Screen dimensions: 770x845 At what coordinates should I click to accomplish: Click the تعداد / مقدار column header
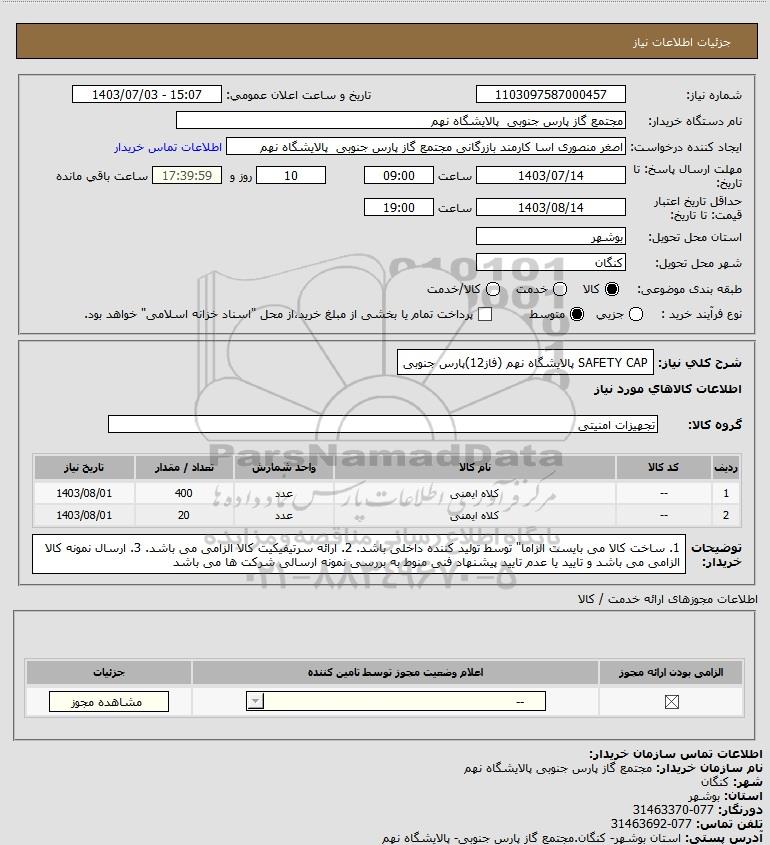point(184,467)
